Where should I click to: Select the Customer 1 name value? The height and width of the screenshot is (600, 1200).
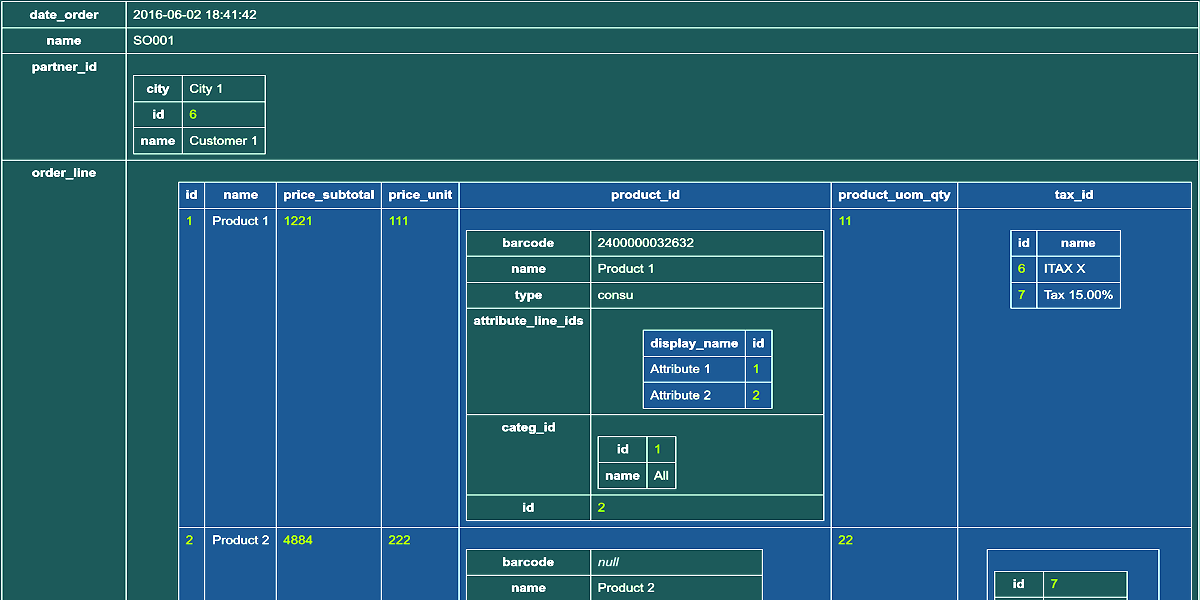224,141
